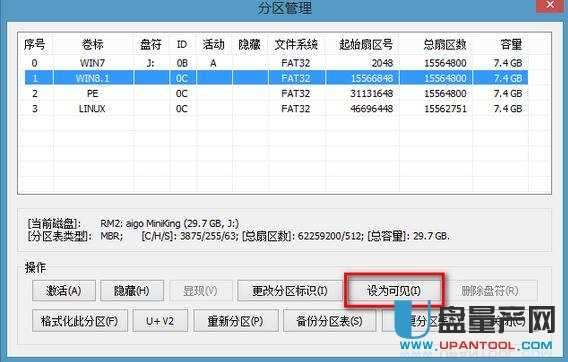The width and height of the screenshot is (568, 362).
Task: Click FAT32 in the PE row
Action: click(x=296, y=93)
